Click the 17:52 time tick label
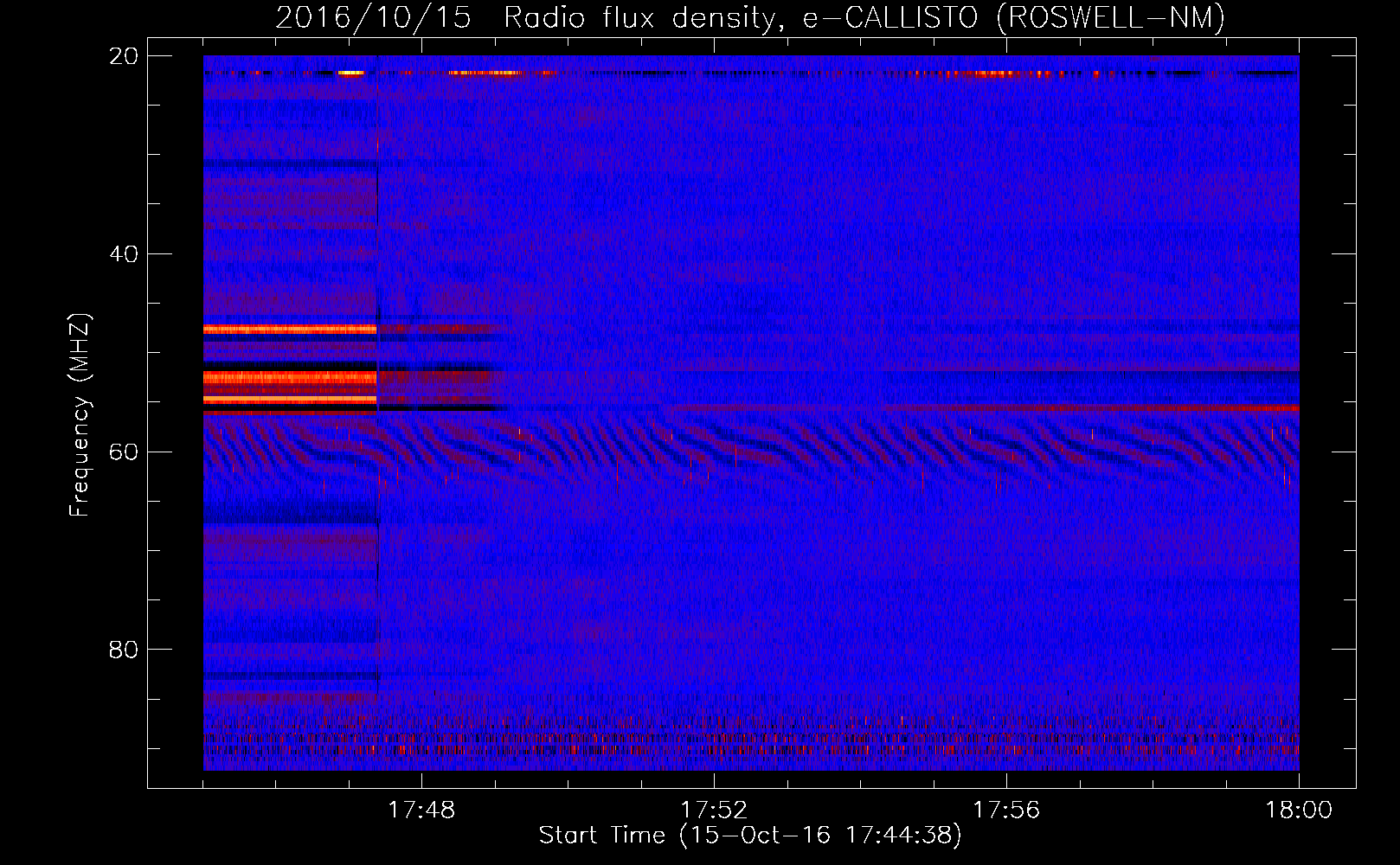 tap(714, 811)
